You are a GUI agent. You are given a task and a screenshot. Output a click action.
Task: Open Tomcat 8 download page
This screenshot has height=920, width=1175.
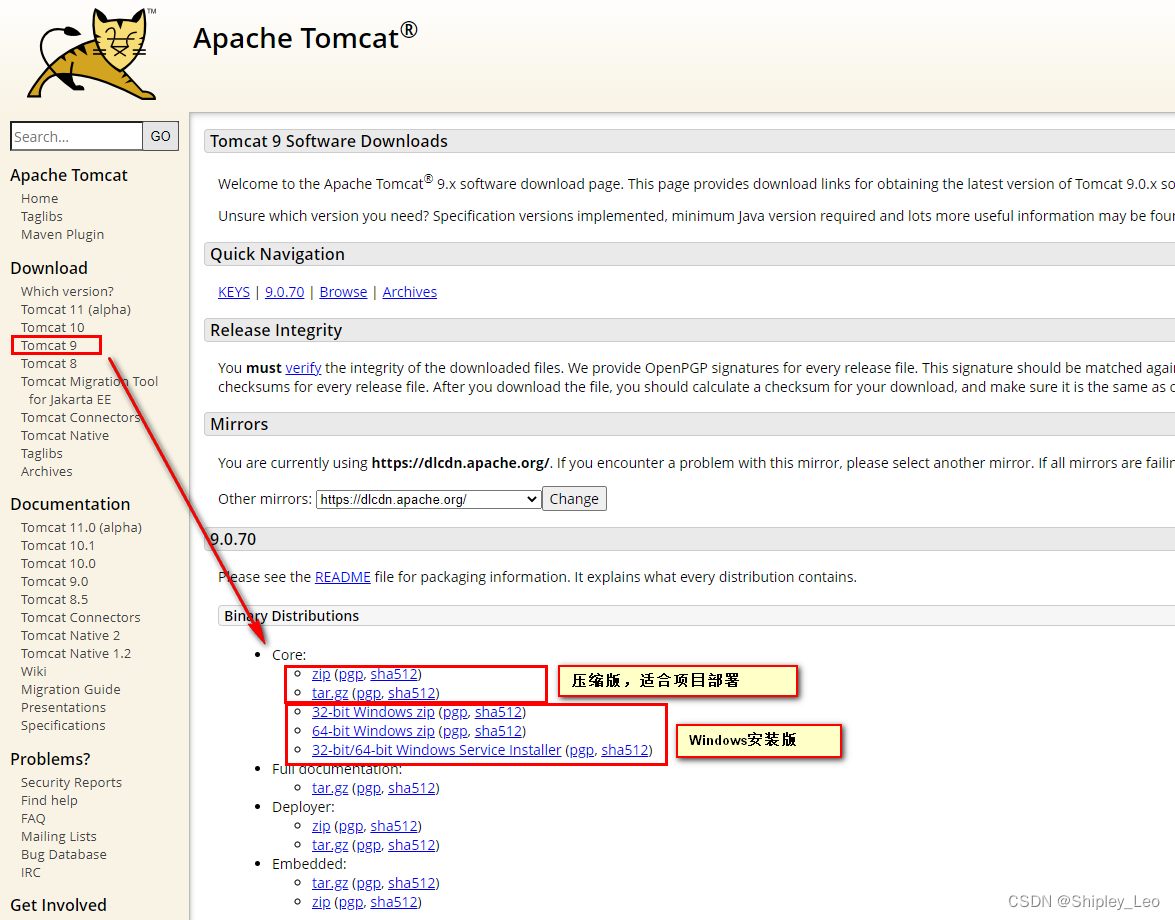click(49, 363)
